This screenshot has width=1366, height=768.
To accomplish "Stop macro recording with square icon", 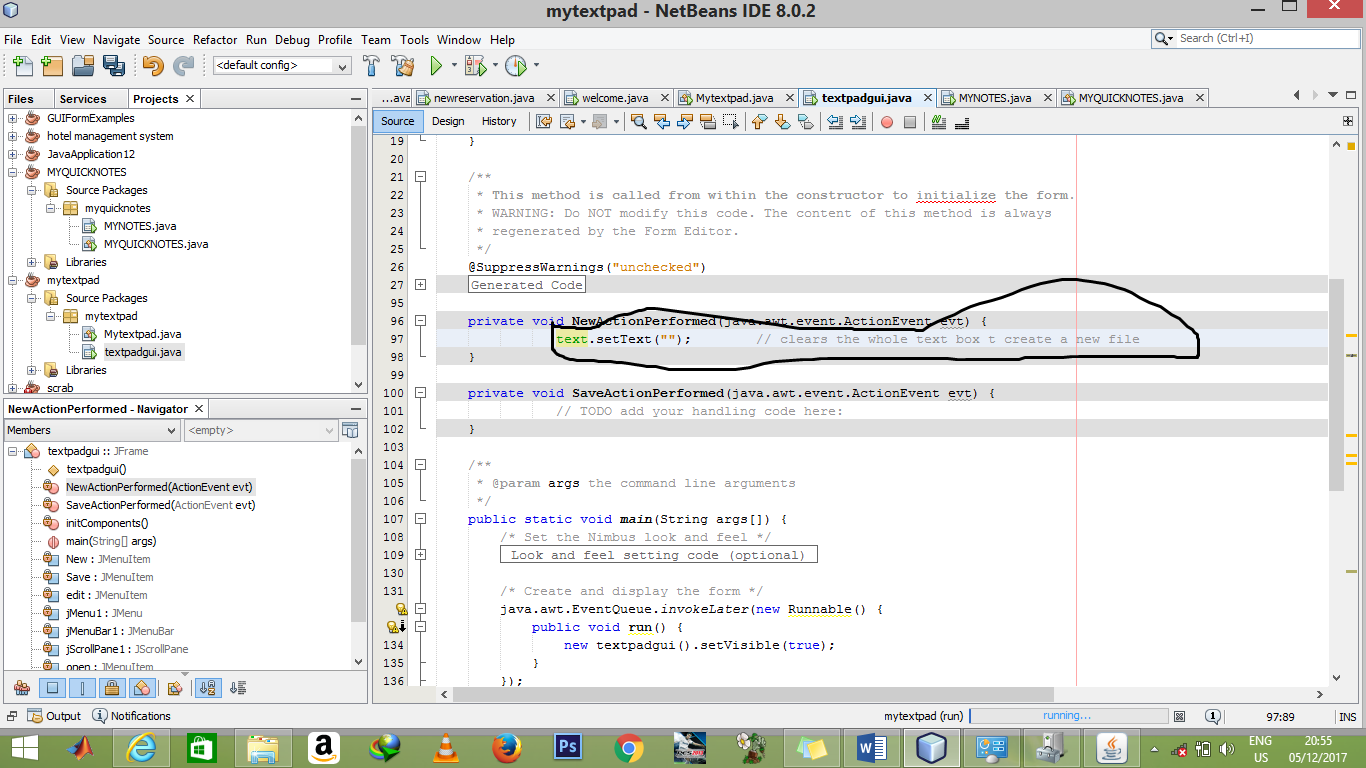I will [x=909, y=122].
